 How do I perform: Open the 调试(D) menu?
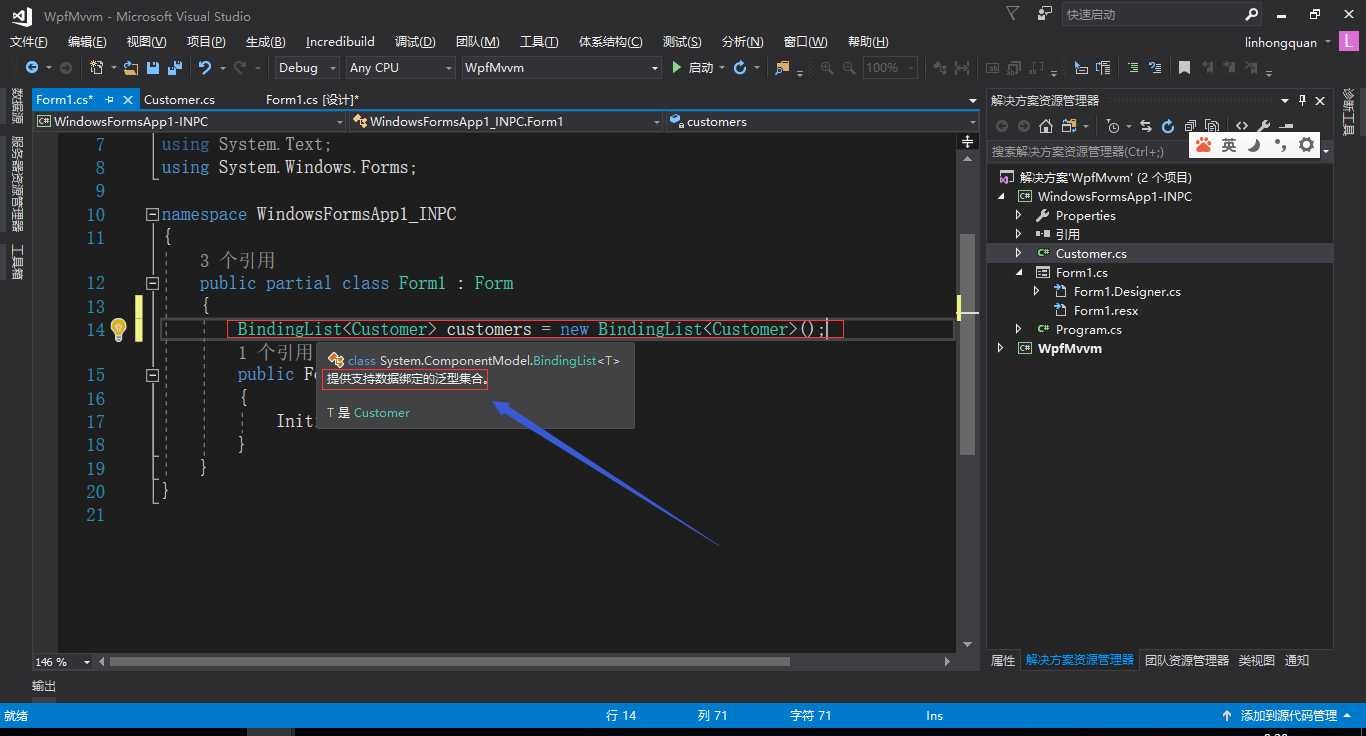click(415, 41)
